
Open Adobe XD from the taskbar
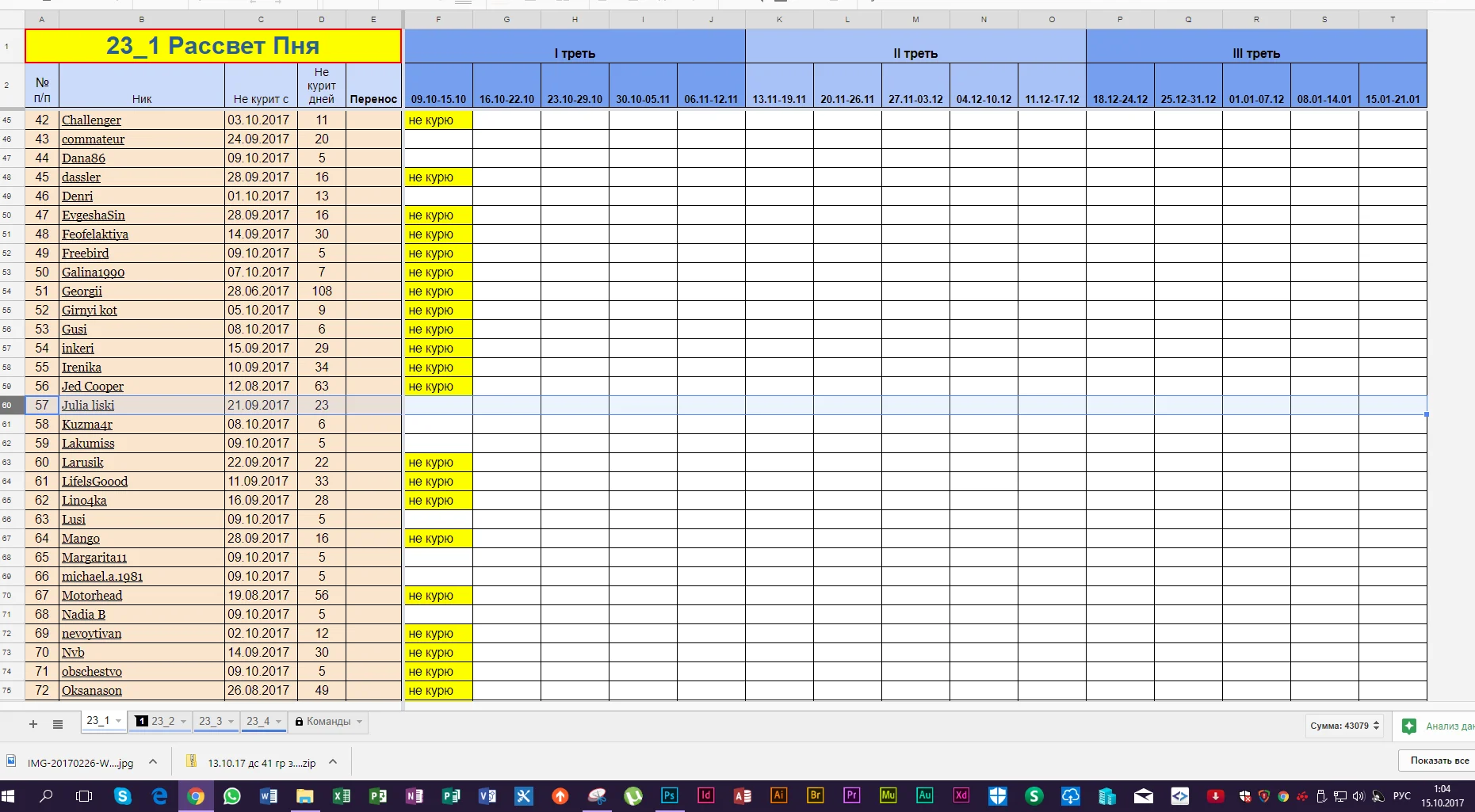click(961, 796)
